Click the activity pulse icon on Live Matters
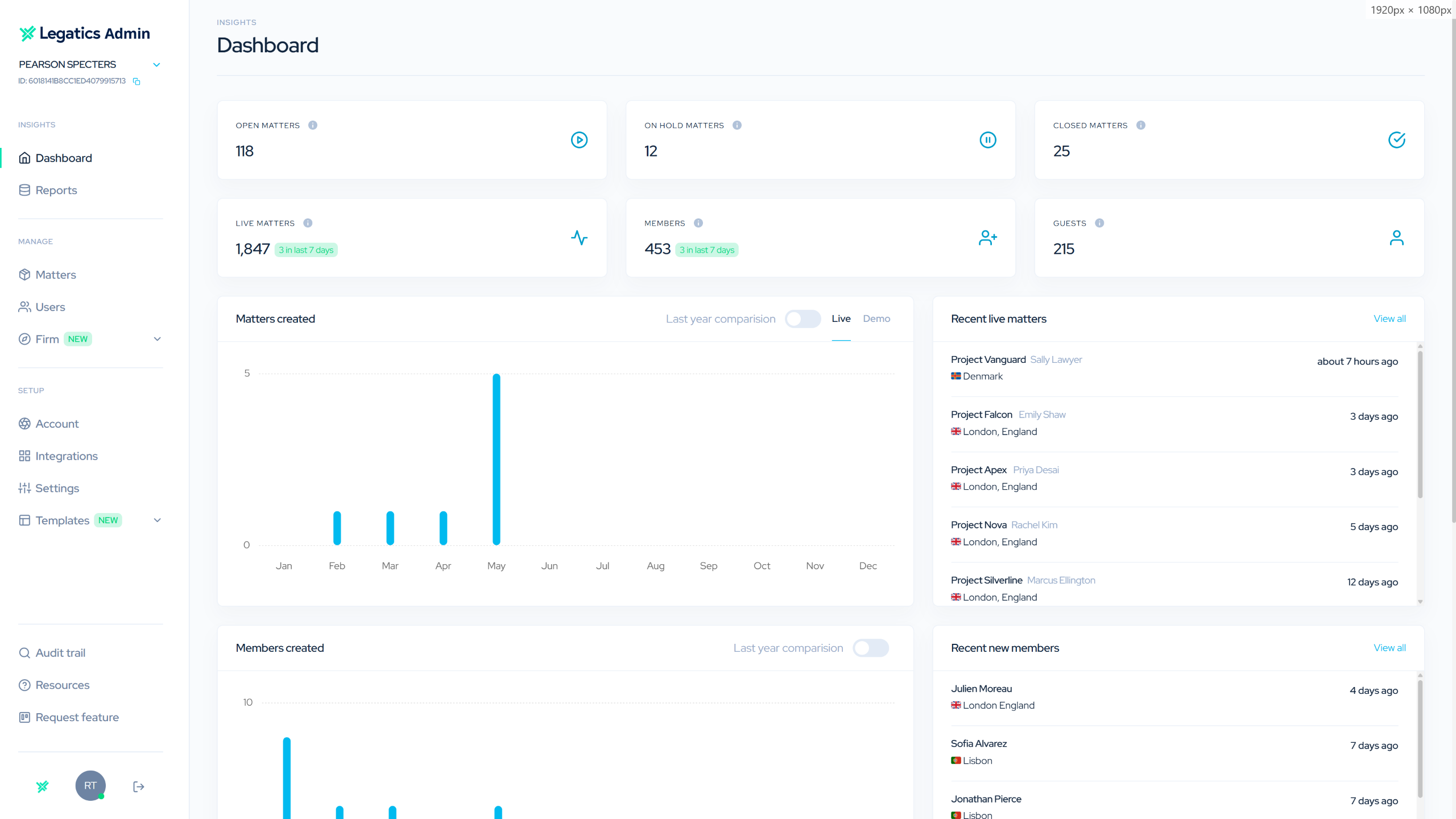Screen dimensions: 1456x819 click(x=579, y=238)
